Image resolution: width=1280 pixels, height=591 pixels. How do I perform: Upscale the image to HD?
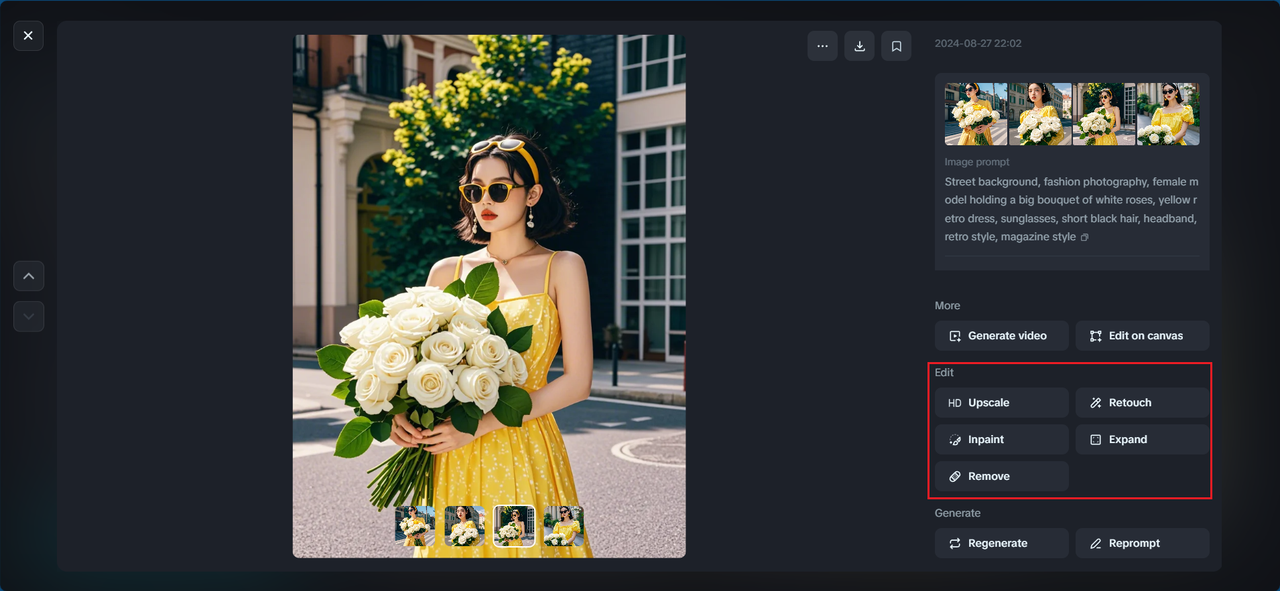pyautogui.click(x=1001, y=403)
